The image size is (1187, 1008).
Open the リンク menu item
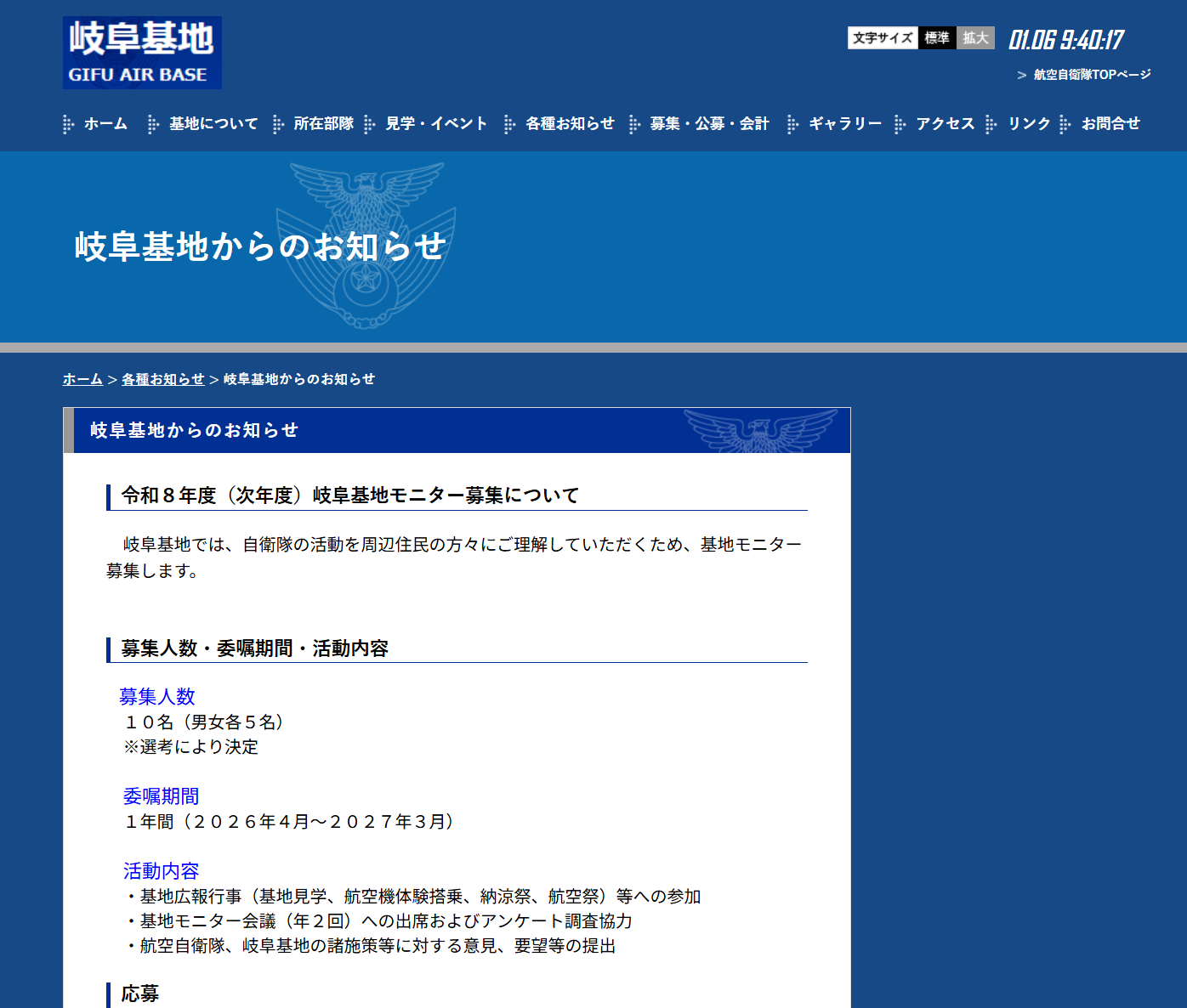click(1029, 124)
